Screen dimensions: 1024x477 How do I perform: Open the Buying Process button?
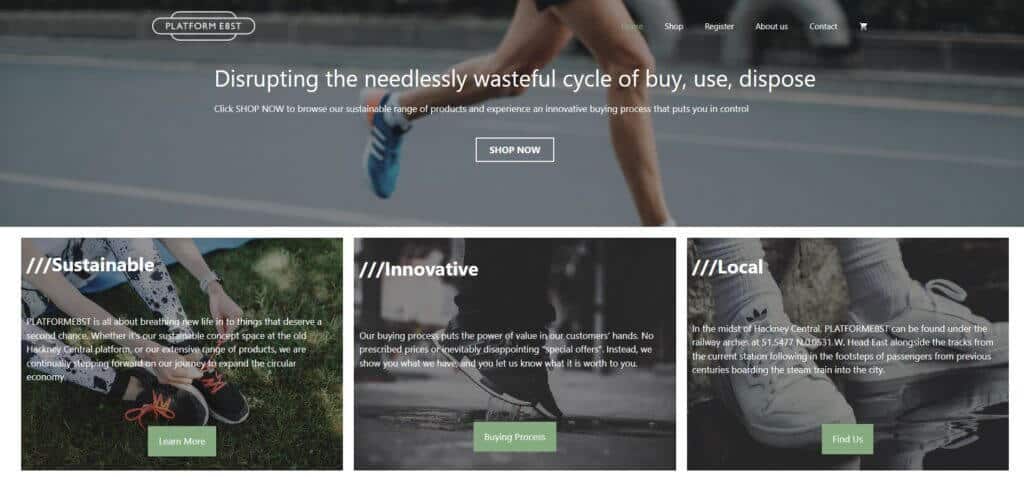[x=515, y=436]
